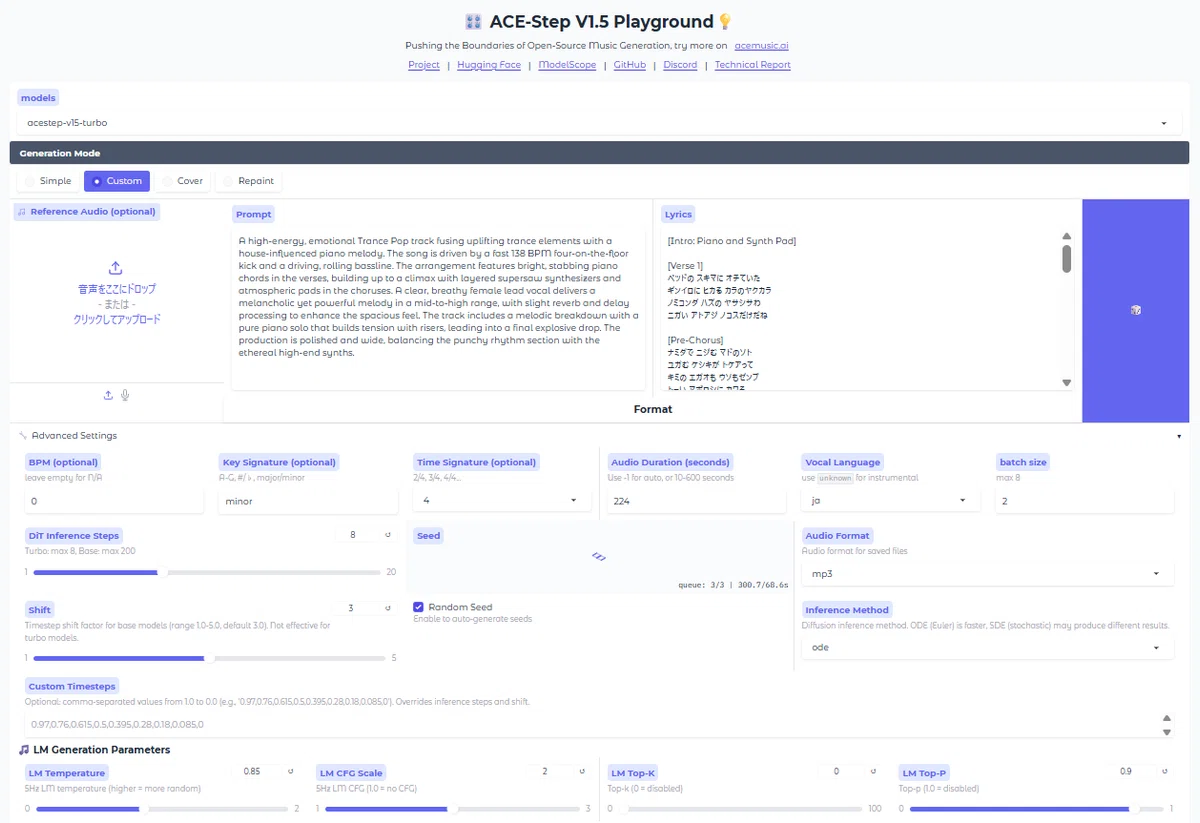
Task: Reset LM CFG Scale with its reset icon
Action: tap(582, 771)
